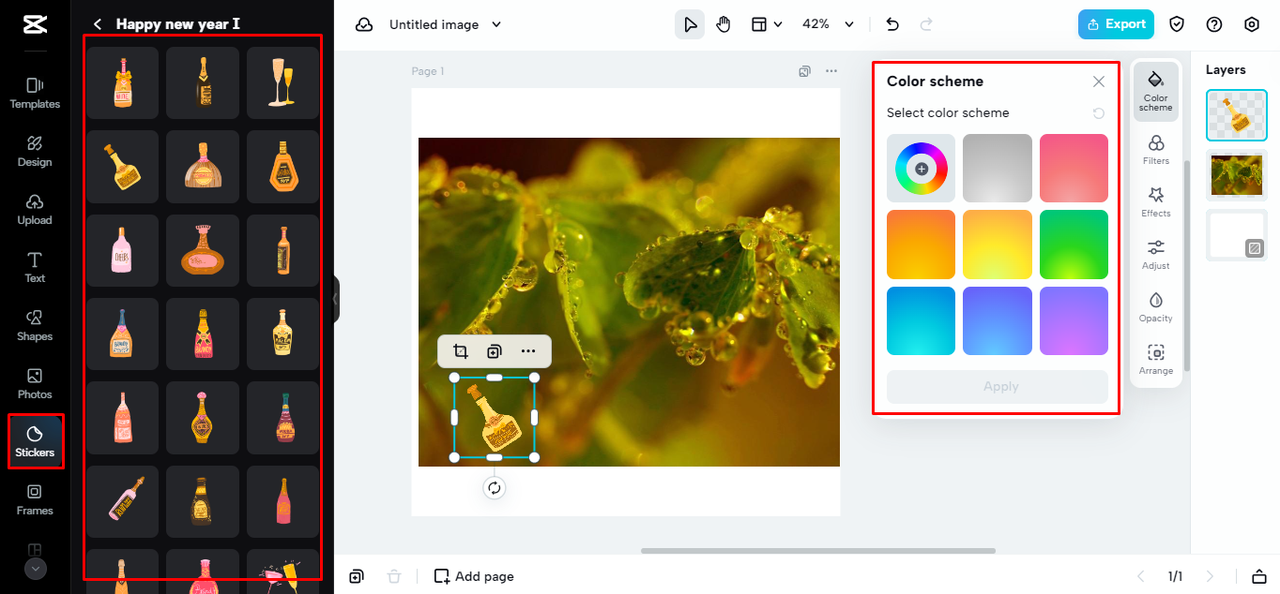
Task: Reset the selected color scheme
Action: point(1099,113)
